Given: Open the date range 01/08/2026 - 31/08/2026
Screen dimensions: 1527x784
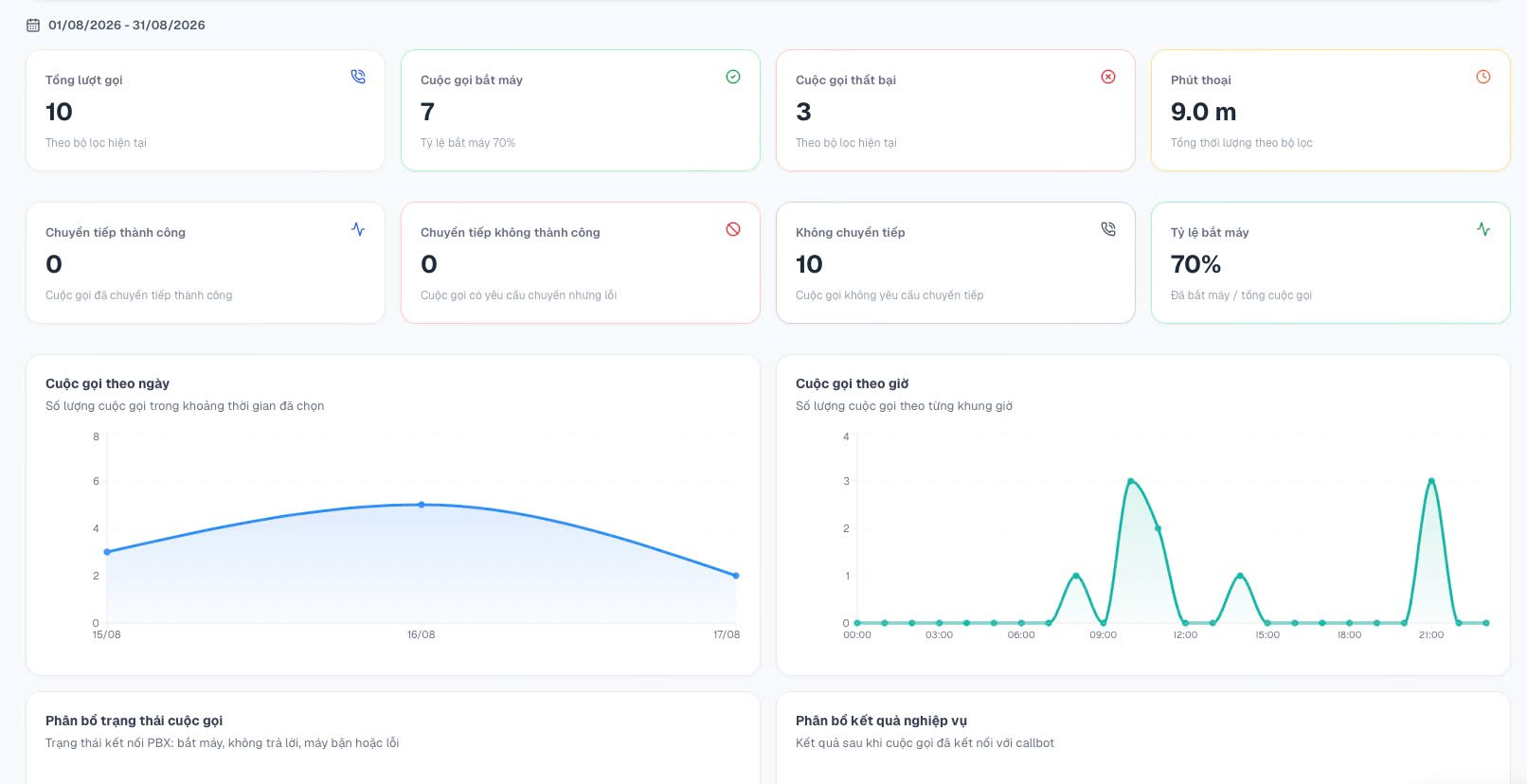Looking at the screenshot, I should pyautogui.click(x=127, y=26).
